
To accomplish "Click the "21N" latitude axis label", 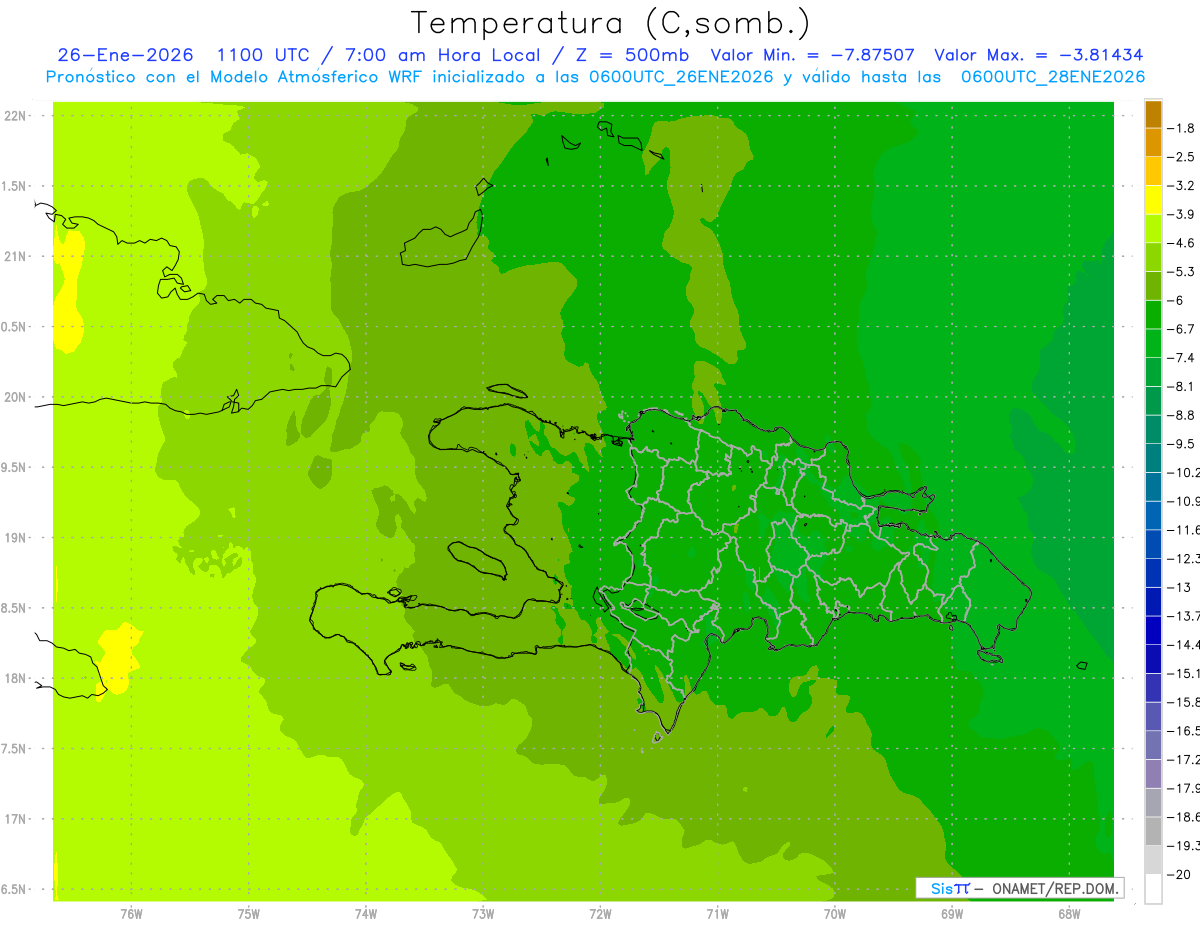I will pos(16,257).
